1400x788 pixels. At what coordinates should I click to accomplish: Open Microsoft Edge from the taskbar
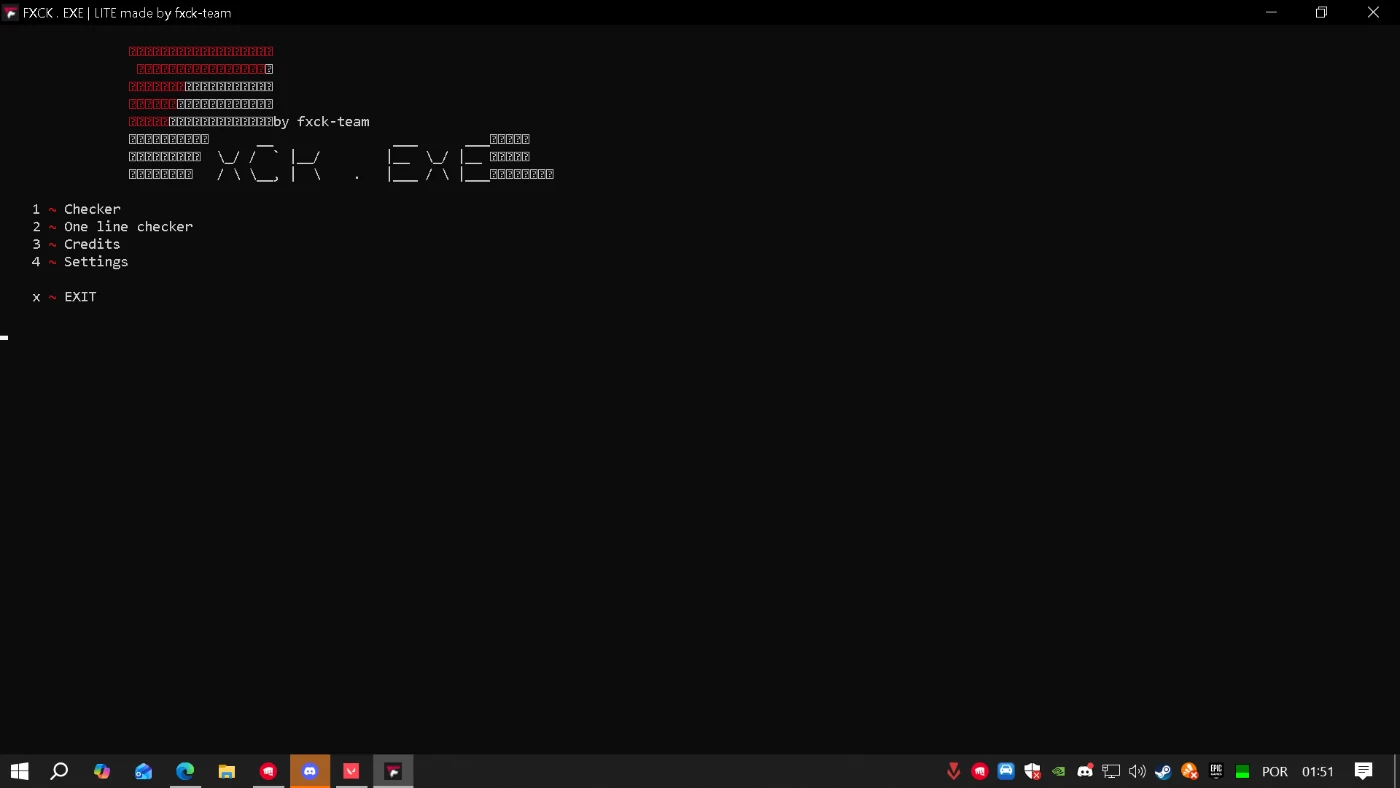click(x=185, y=771)
